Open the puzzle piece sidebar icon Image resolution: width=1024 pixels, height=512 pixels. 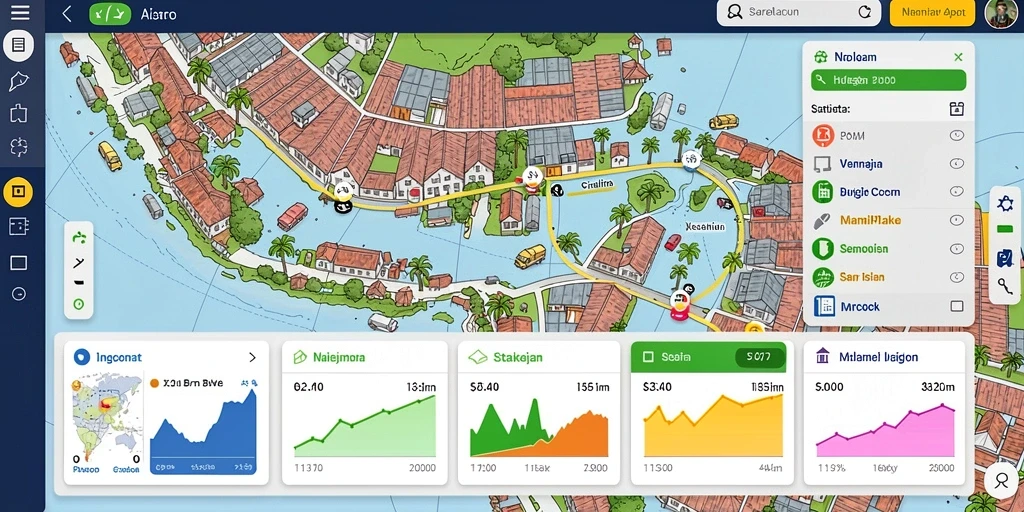19,114
